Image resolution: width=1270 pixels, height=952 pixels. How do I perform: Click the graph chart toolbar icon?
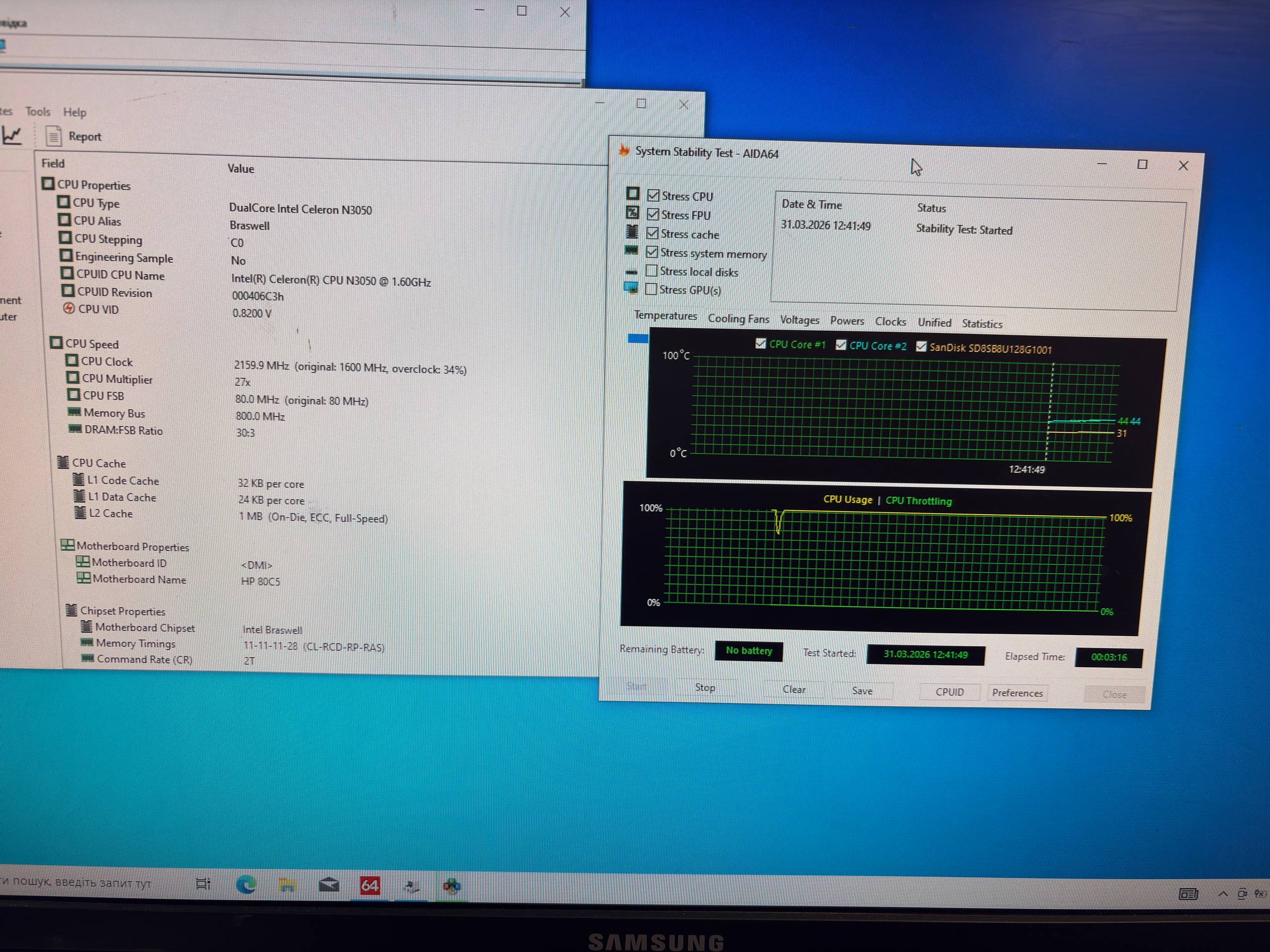12,135
